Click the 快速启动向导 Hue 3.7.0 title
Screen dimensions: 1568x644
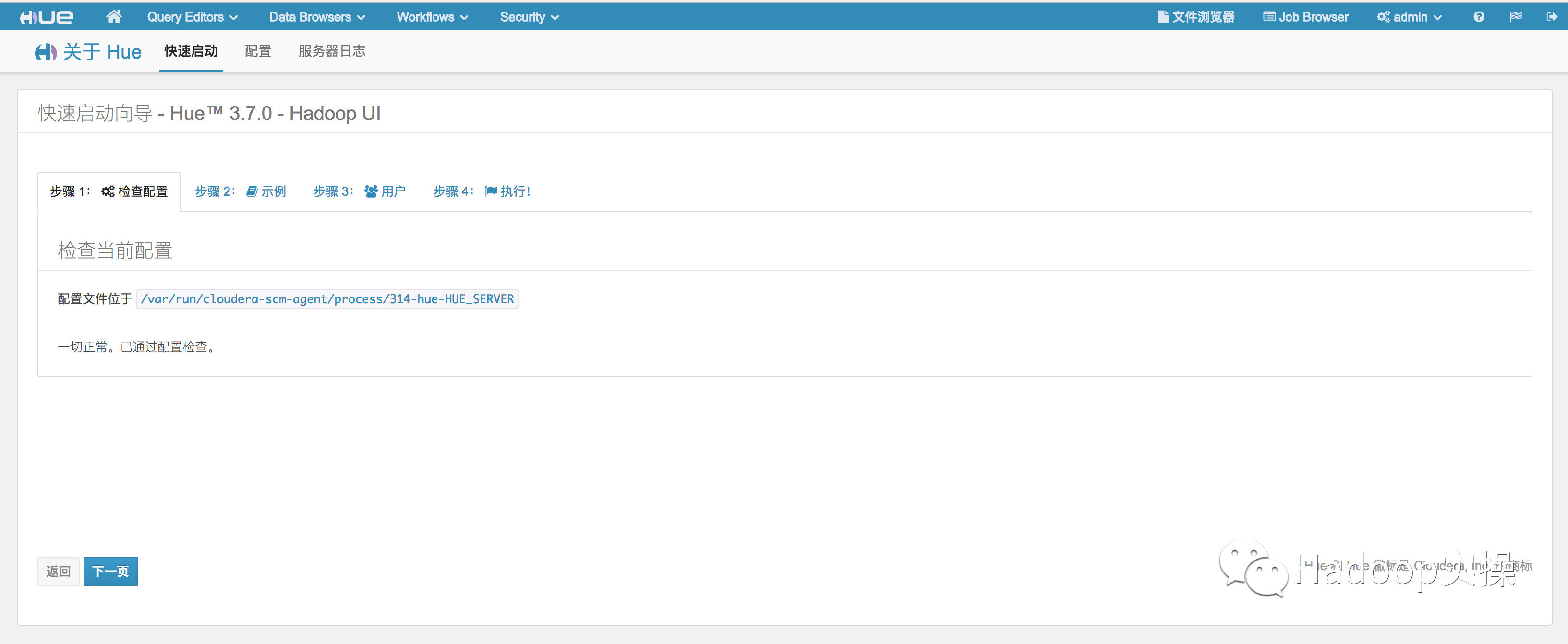coord(209,113)
